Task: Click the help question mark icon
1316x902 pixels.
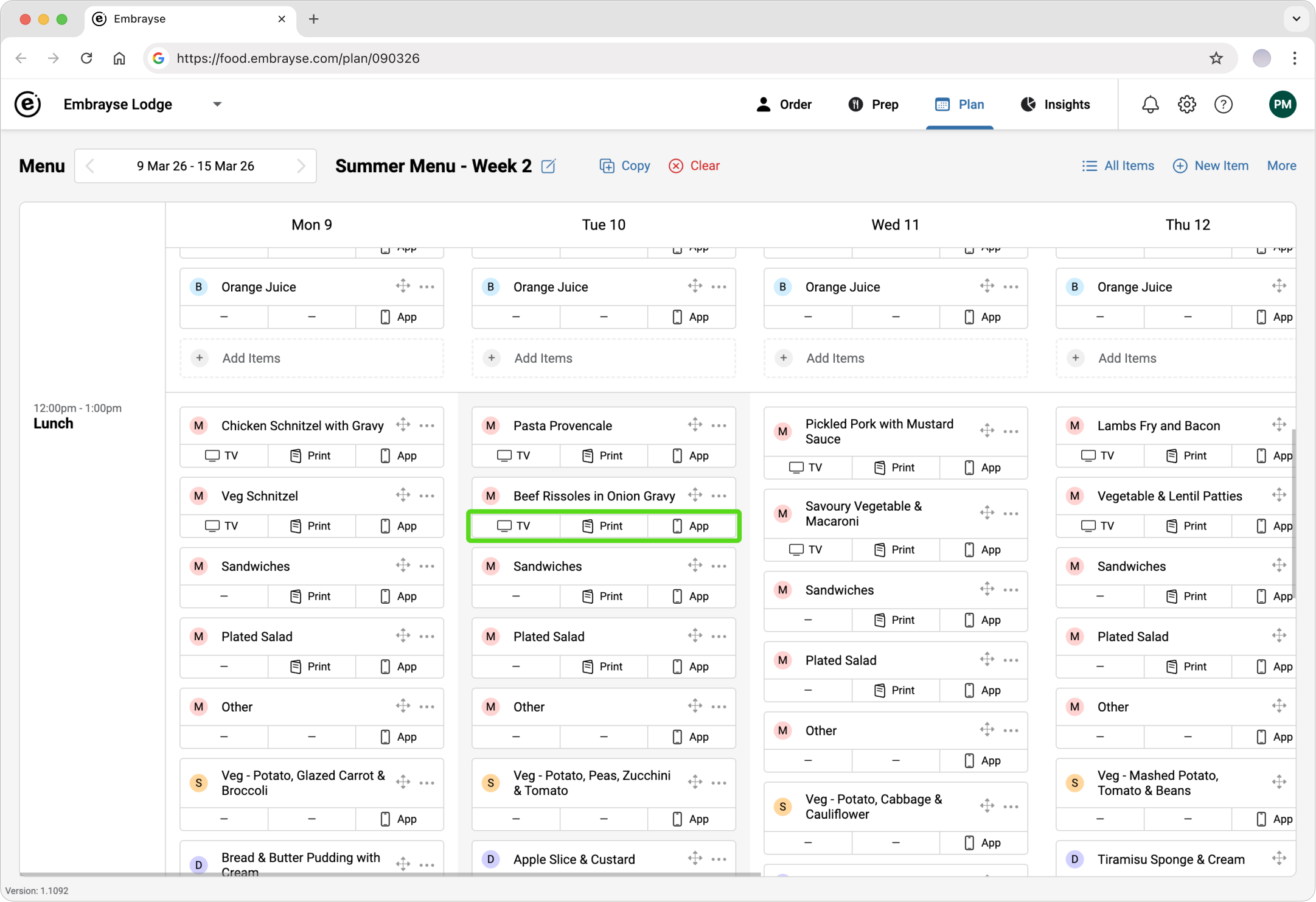Action: pyautogui.click(x=1223, y=104)
